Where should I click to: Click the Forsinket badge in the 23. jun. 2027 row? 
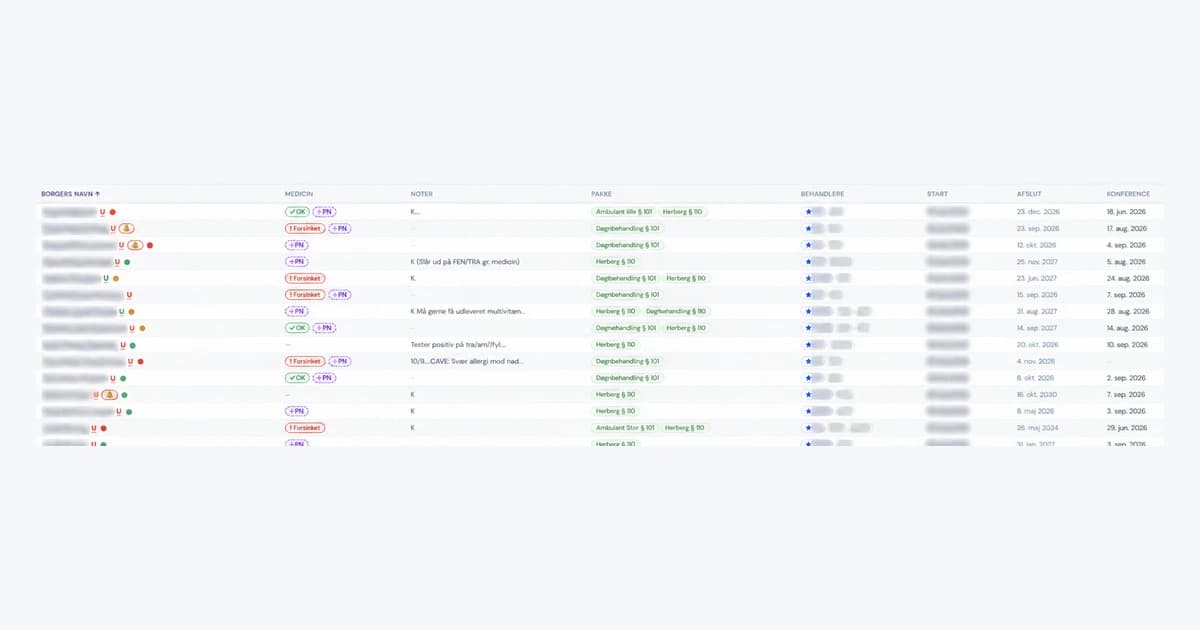(305, 278)
